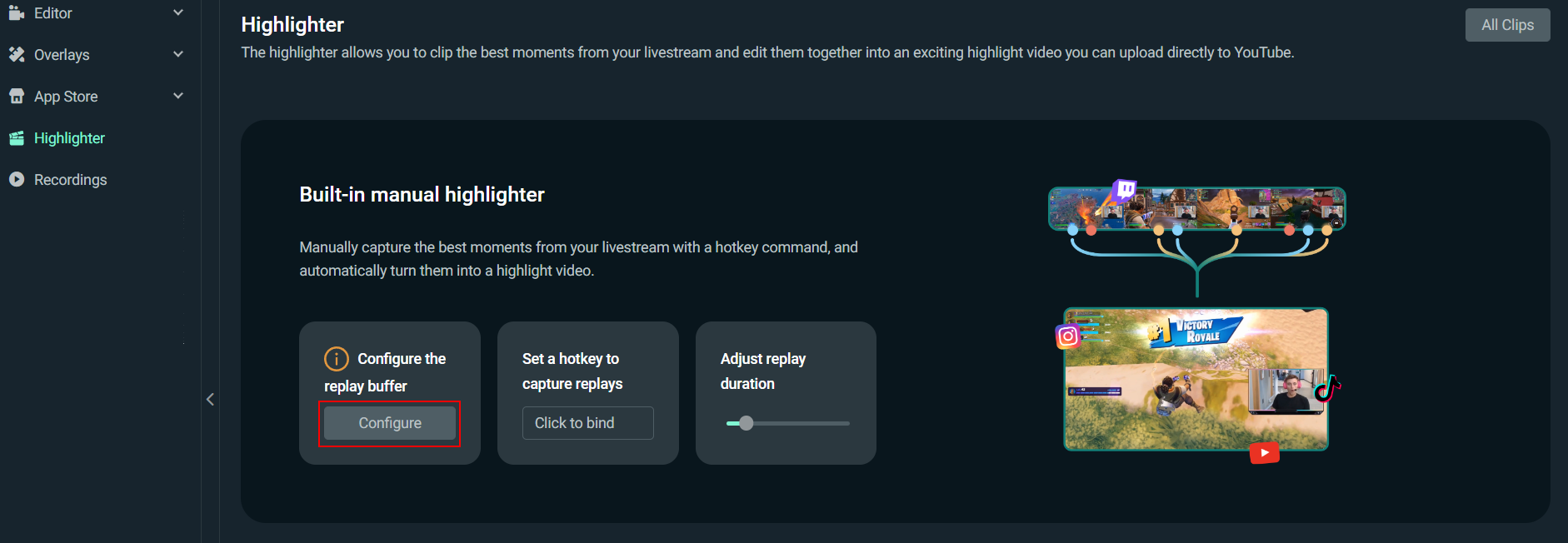Expand the App Store chevron
This screenshot has width=1568, height=543.
pos(177,96)
